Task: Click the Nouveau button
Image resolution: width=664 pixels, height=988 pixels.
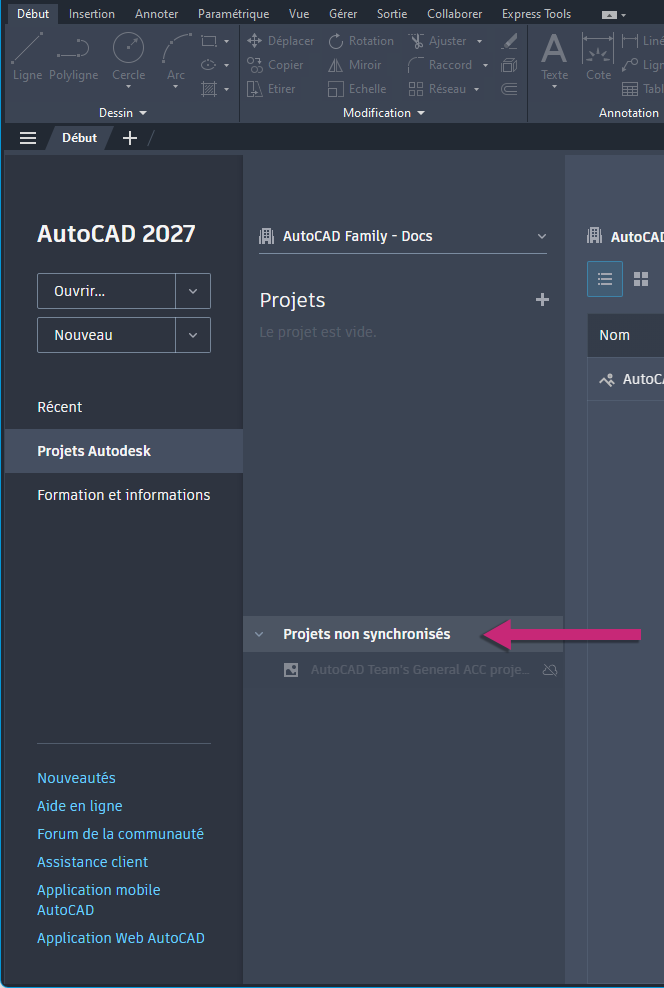Action: coord(106,335)
